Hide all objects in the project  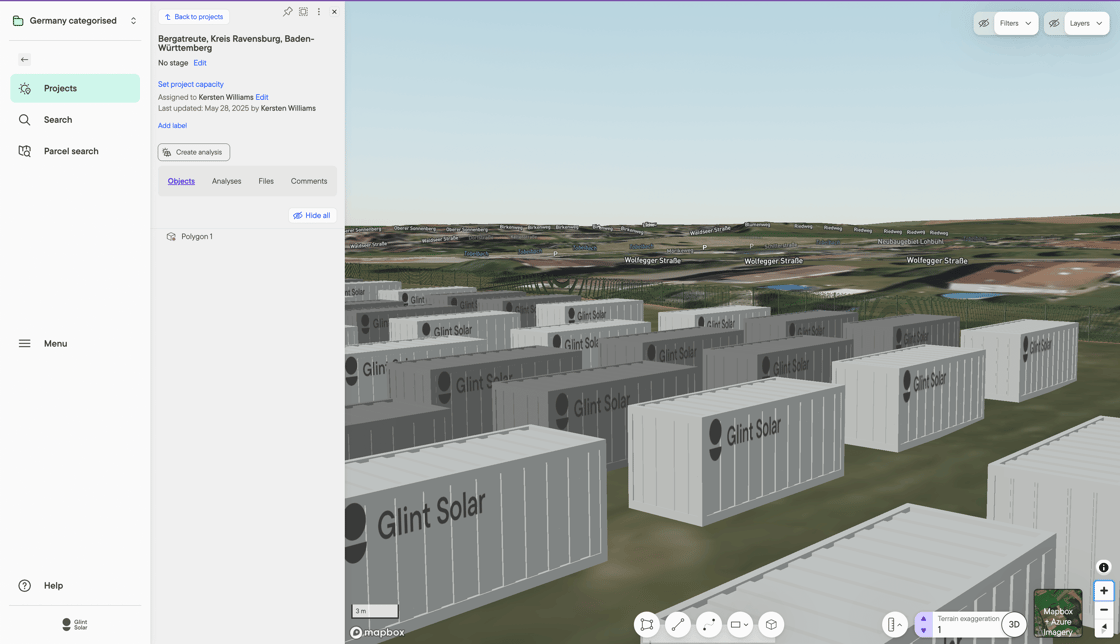312,216
